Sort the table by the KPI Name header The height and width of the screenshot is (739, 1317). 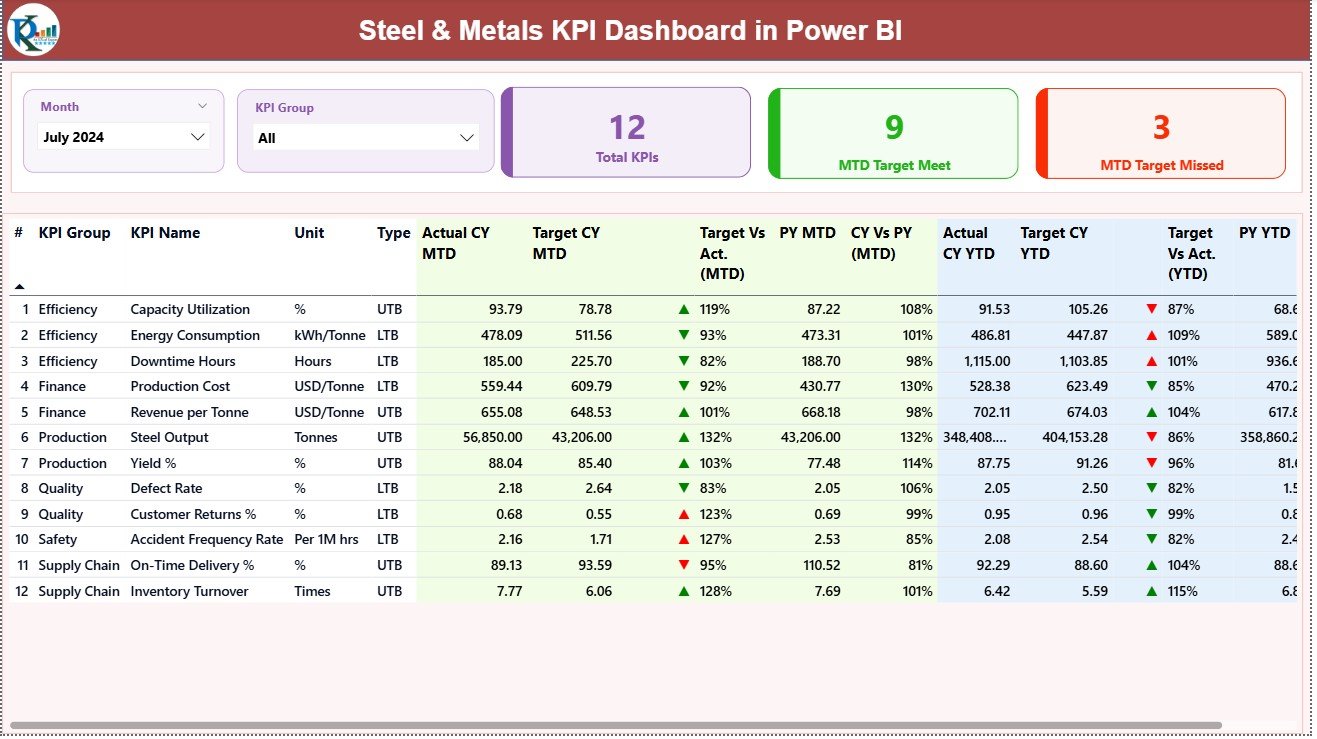tap(163, 233)
